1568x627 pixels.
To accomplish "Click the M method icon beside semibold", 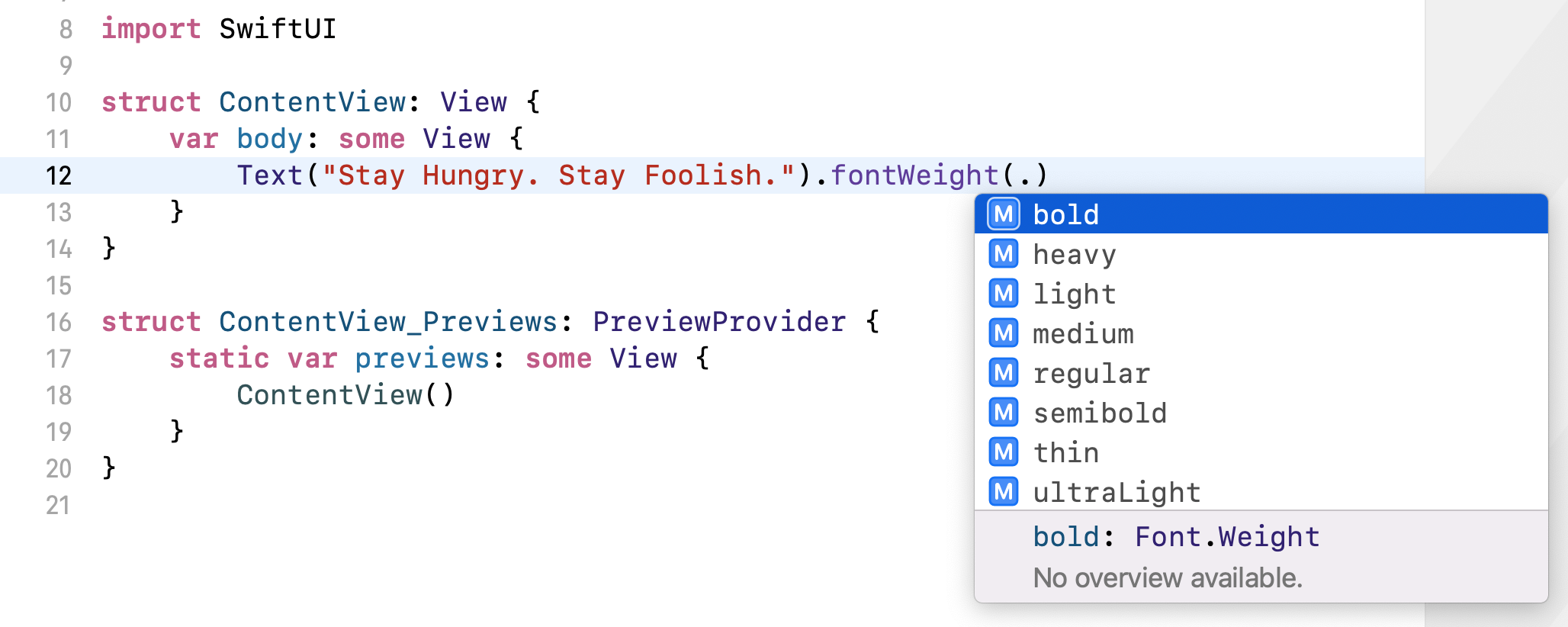I will click(x=1003, y=413).
